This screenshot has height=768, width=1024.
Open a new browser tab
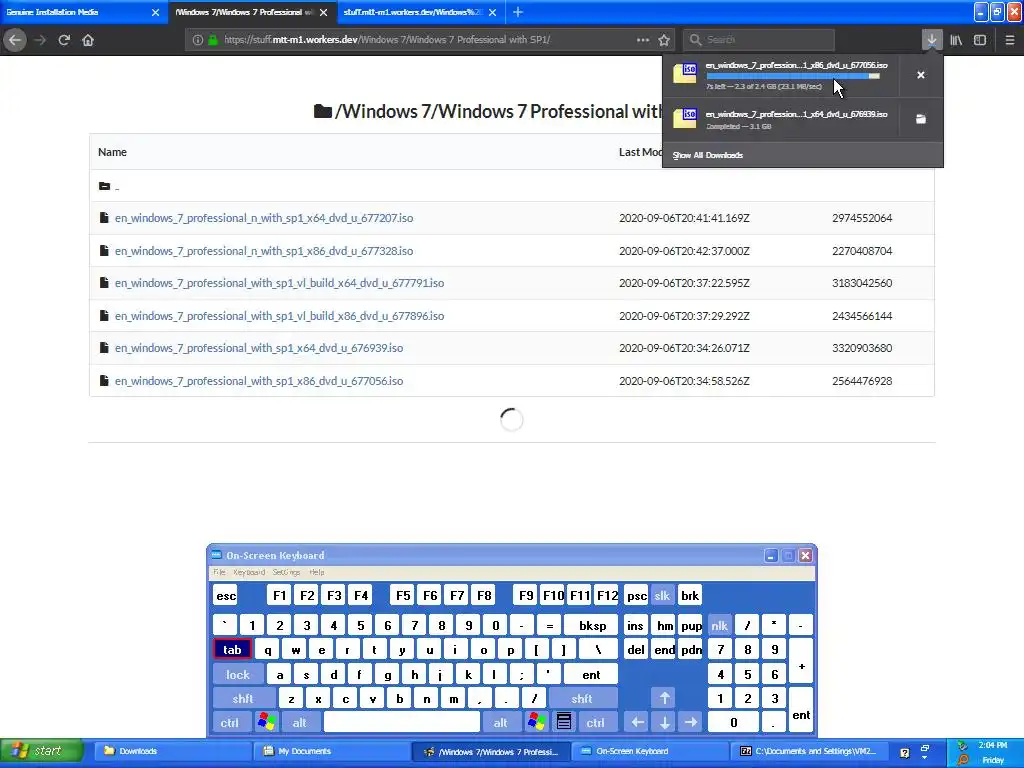(x=518, y=12)
